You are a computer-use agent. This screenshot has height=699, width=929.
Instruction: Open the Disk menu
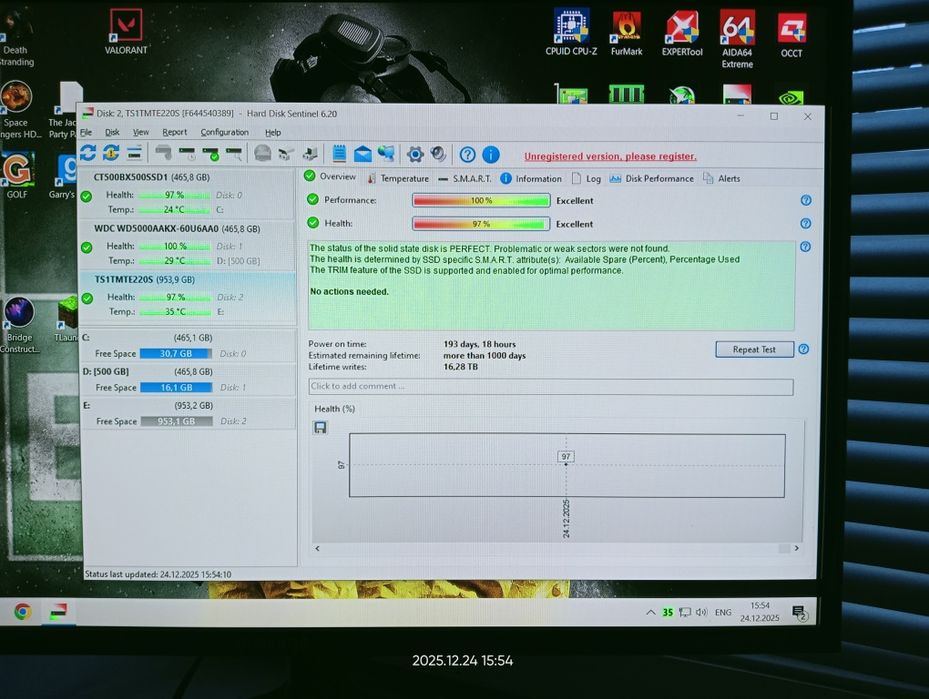coord(112,132)
